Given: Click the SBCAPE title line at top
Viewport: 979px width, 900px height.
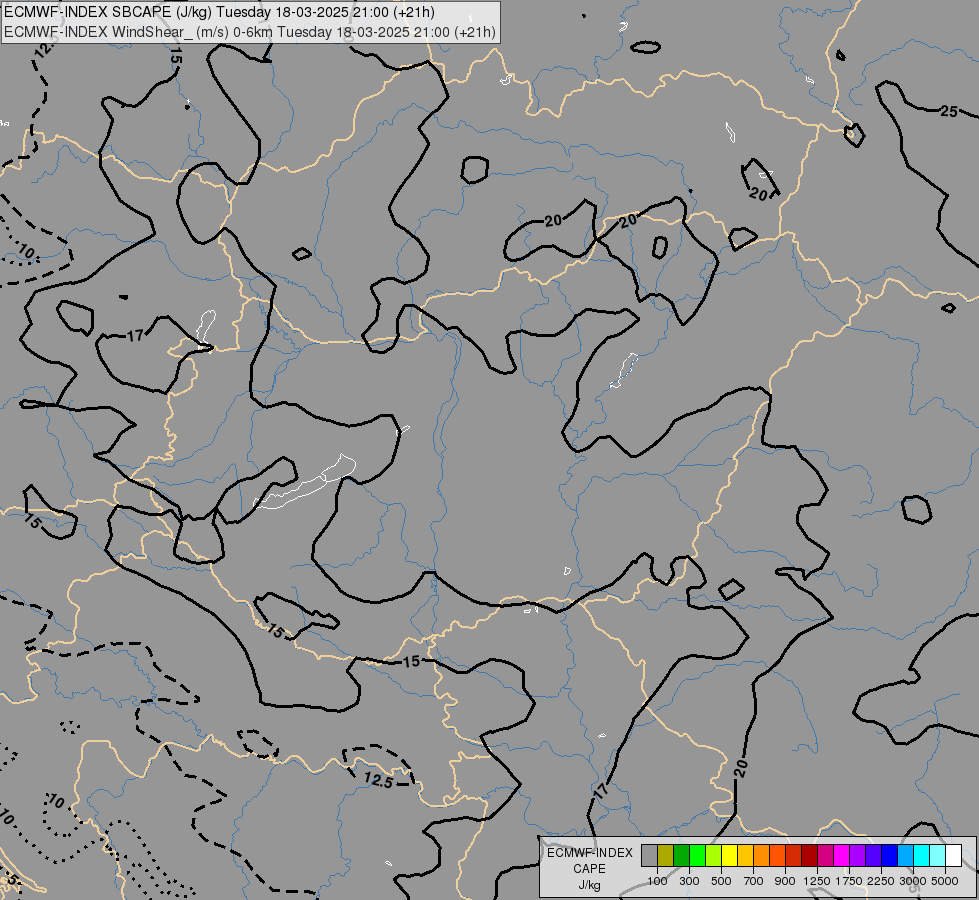Looking at the screenshot, I should tap(220, 12).
